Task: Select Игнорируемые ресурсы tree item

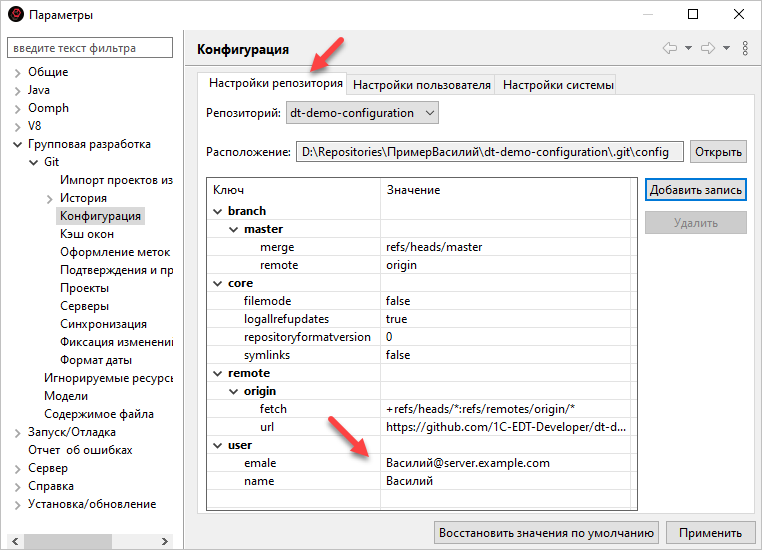Action: point(108,378)
